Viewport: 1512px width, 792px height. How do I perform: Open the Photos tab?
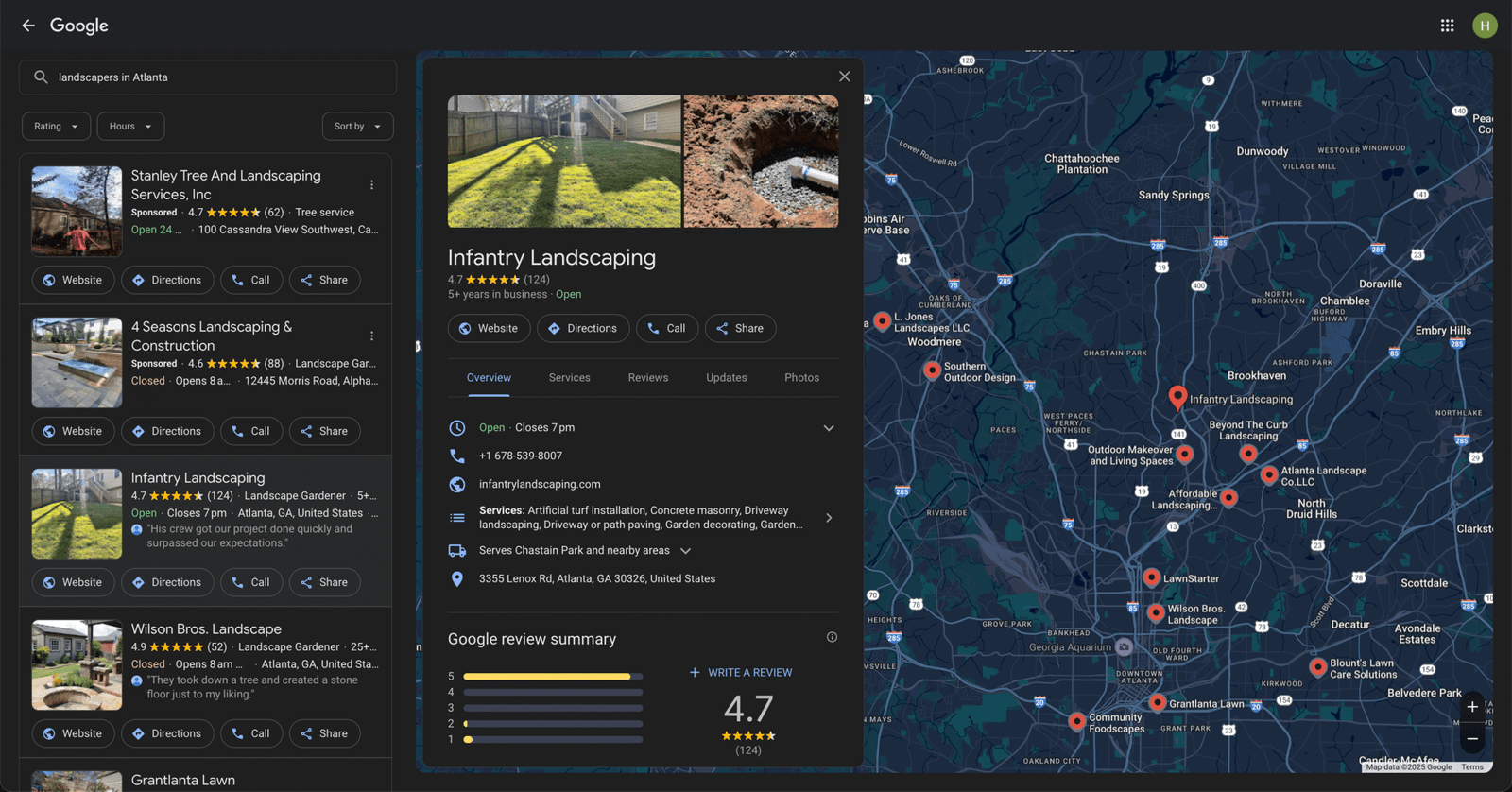click(802, 377)
